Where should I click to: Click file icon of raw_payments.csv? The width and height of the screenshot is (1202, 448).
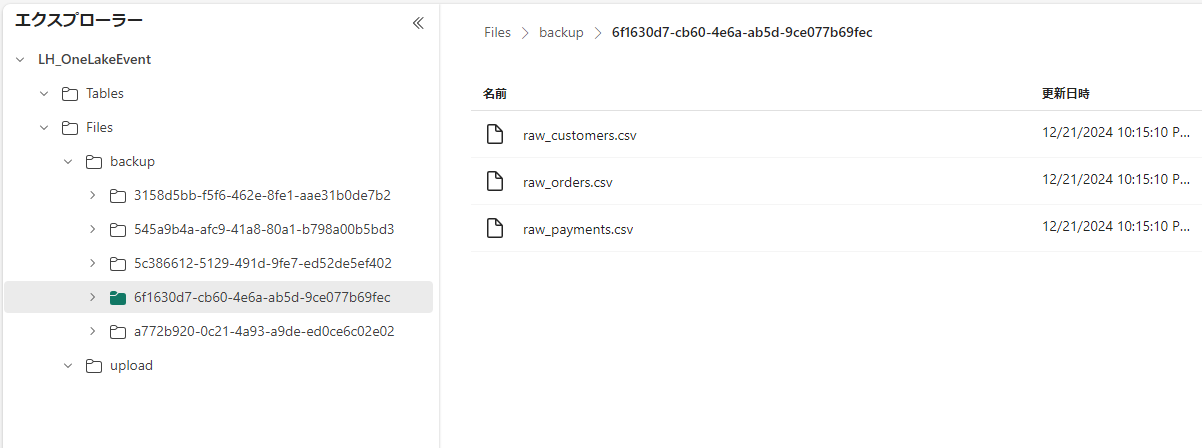(494, 228)
